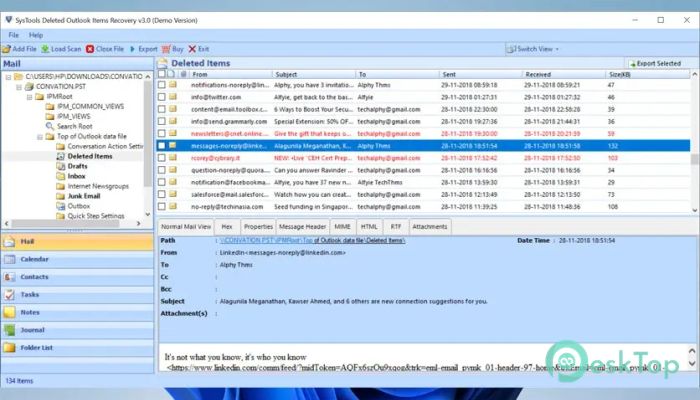The height and width of the screenshot is (400, 700).
Task: Sort the list by the Size(KB) column
Action: click(648, 74)
